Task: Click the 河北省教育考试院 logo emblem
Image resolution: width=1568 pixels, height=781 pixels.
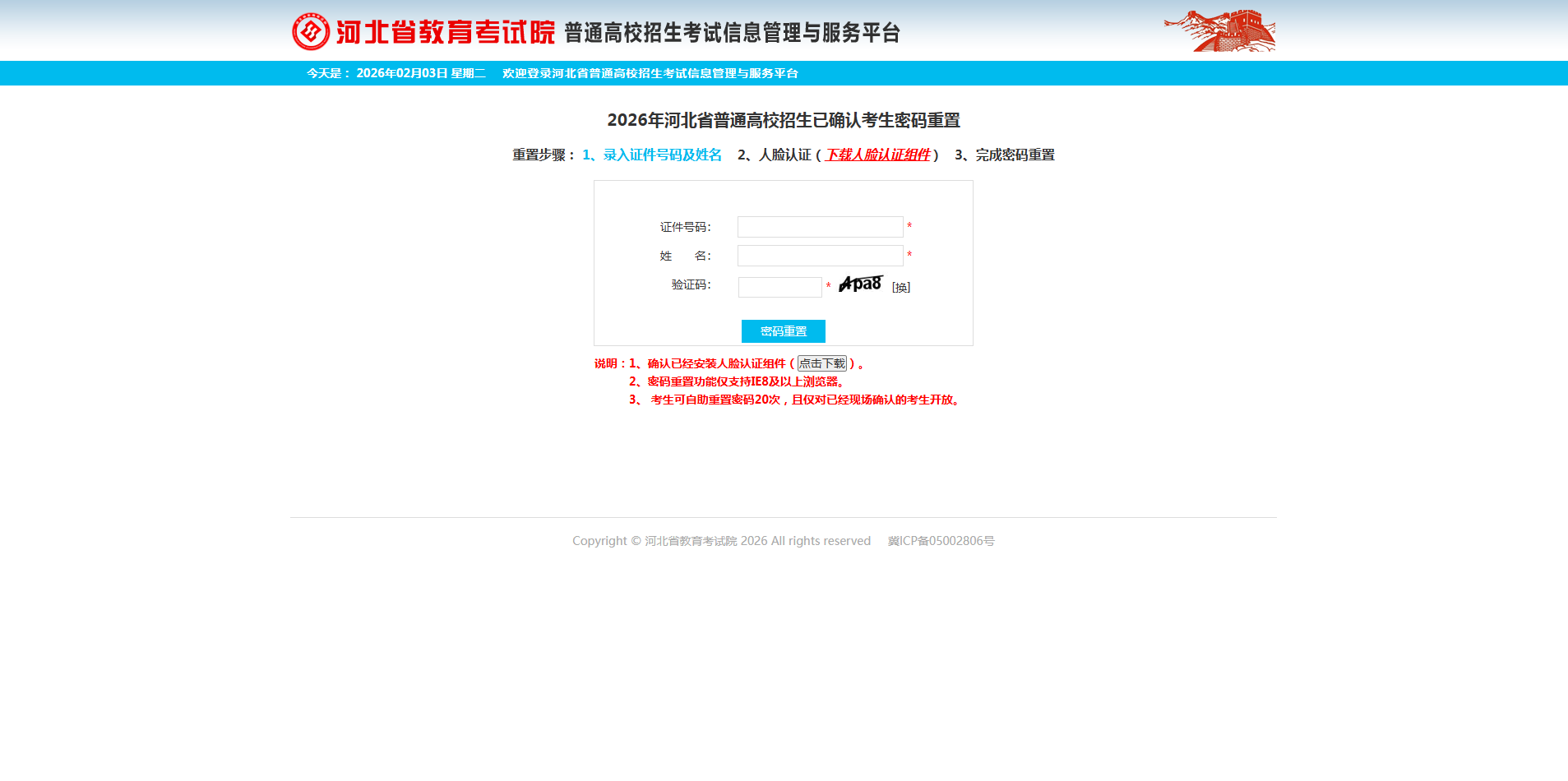Action: click(x=310, y=30)
